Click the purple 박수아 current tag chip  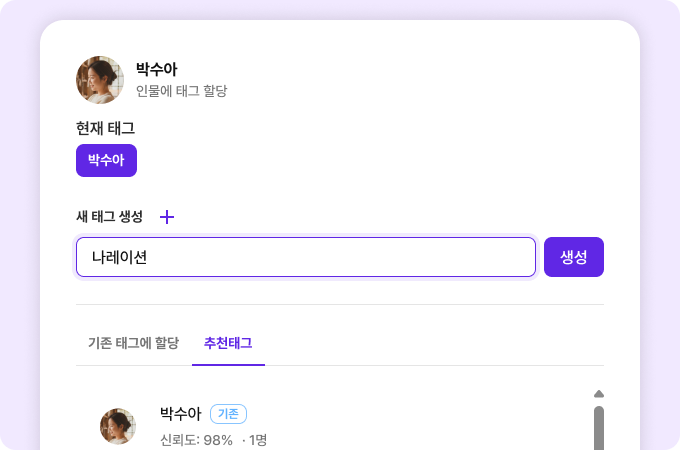coord(106,160)
